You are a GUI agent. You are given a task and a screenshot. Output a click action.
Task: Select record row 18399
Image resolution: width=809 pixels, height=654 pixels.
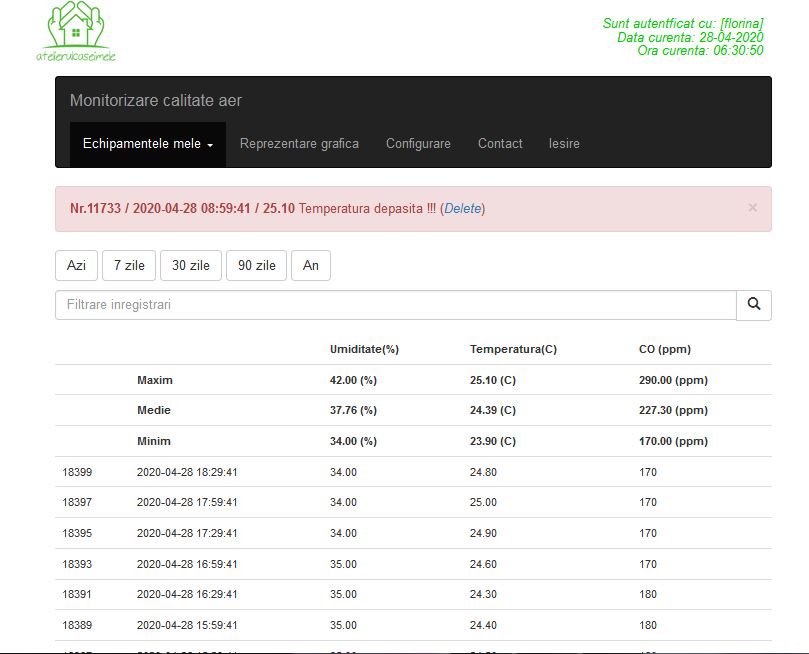click(77, 472)
